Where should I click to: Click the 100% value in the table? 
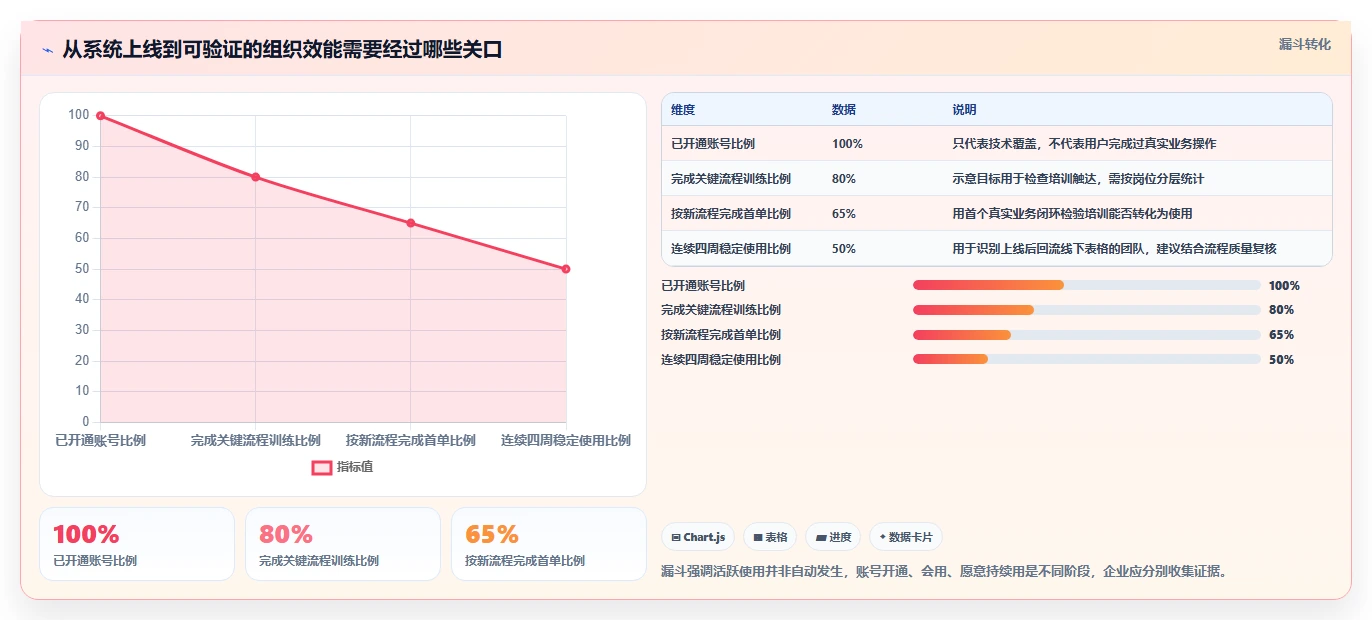847,144
